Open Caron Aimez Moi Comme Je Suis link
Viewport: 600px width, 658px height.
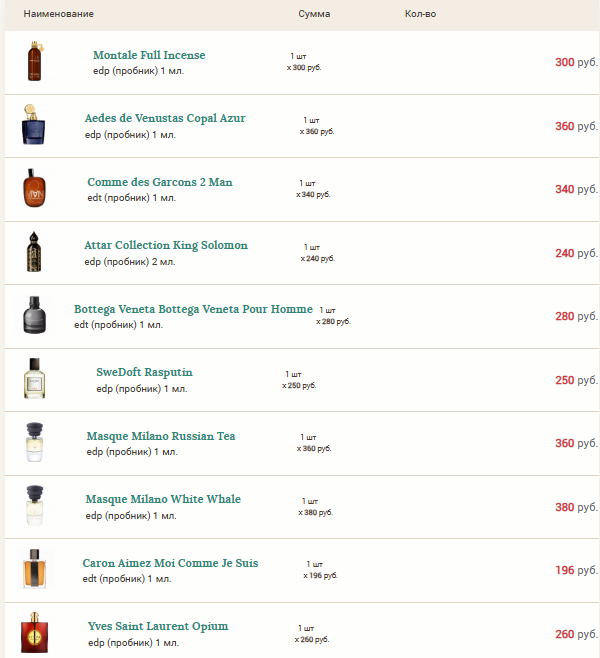tap(170, 563)
